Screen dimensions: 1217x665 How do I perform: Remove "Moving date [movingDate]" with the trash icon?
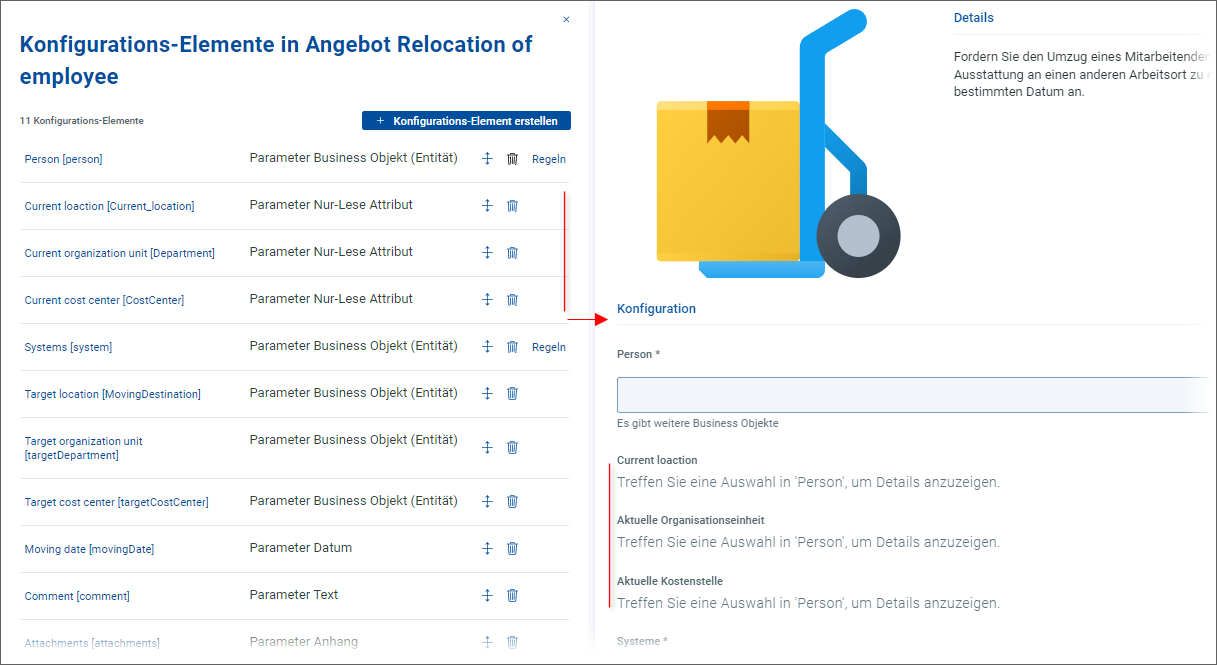coord(512,548)
